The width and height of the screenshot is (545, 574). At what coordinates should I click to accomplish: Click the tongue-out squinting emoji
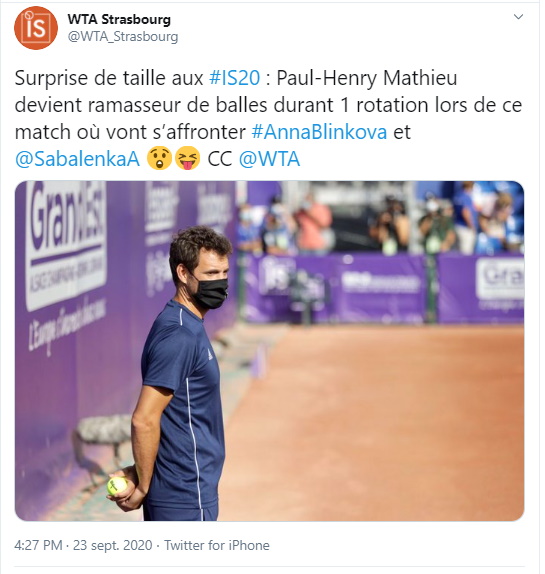(x=187, y=158)
